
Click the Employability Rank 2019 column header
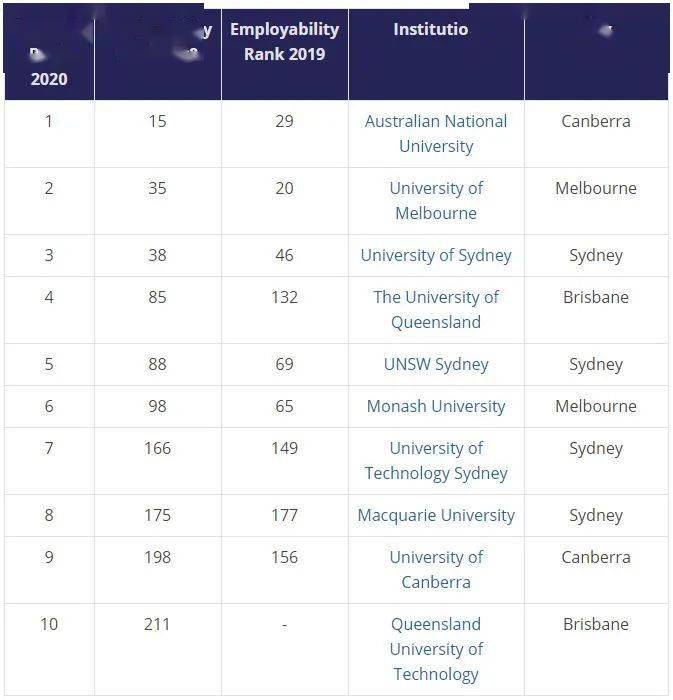click(284, 42)
